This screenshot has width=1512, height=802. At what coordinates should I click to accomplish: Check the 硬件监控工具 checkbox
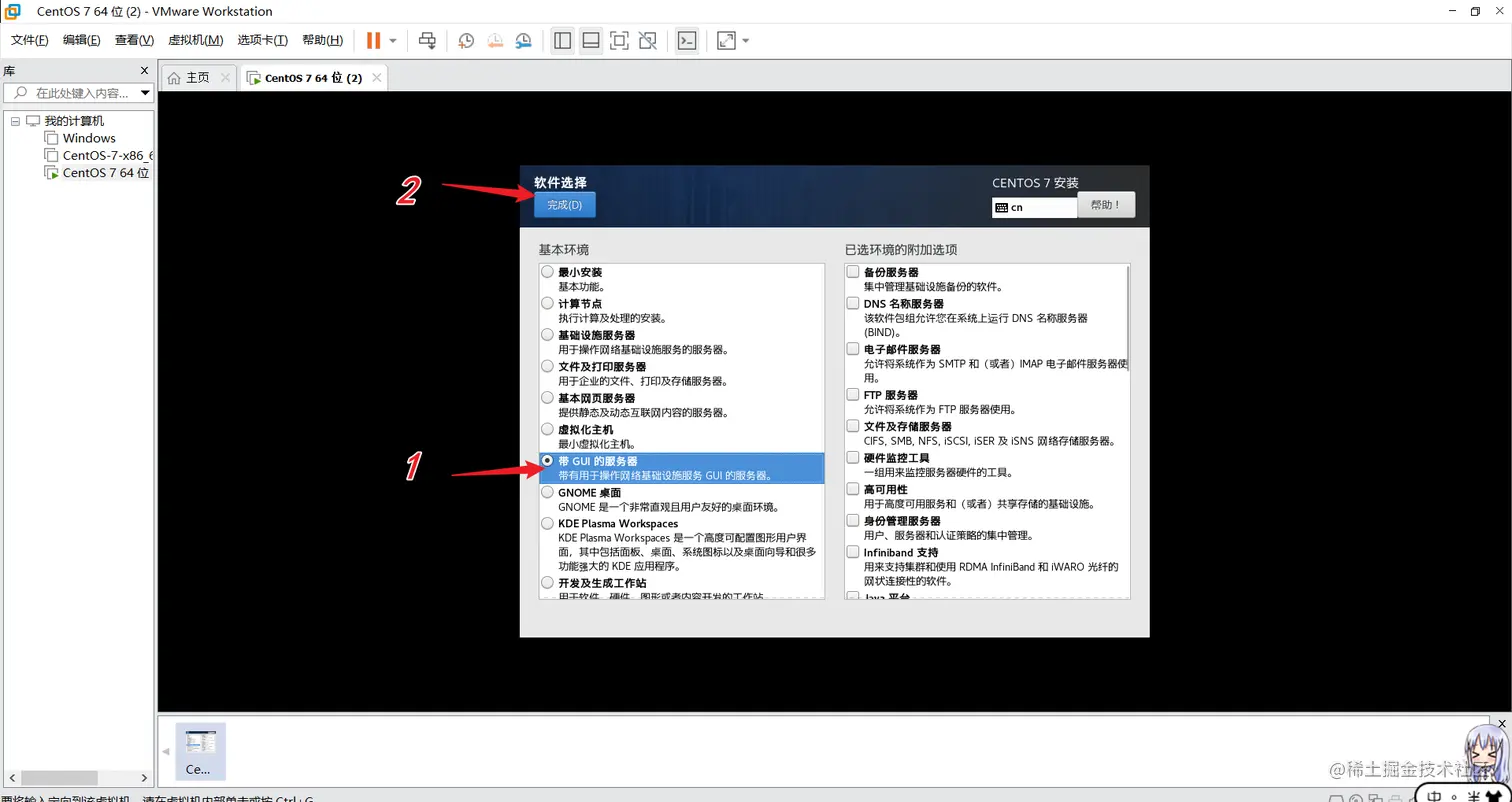click(853, 458)
